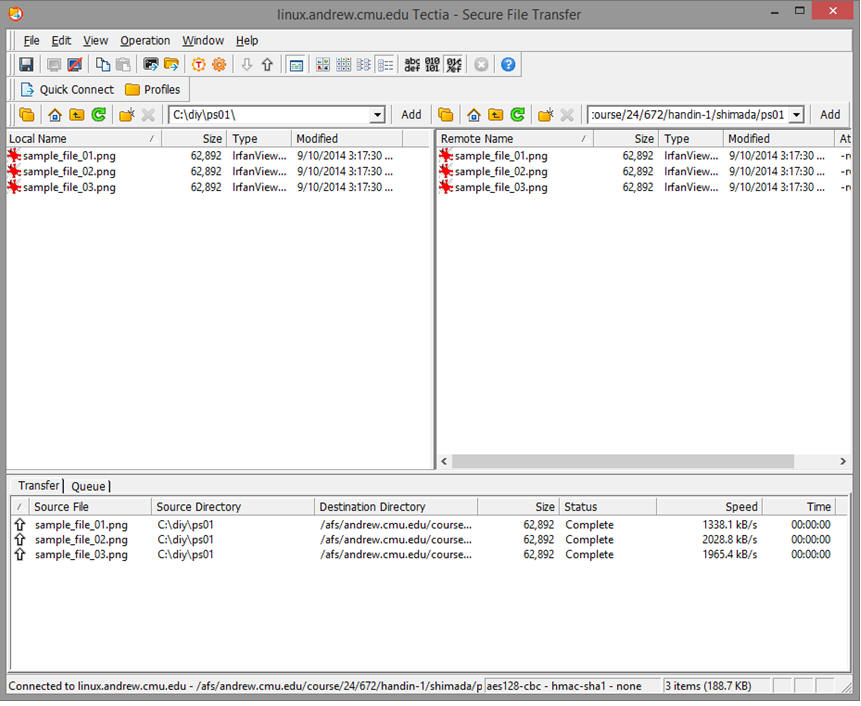The width and height of the screenshot is (861, 706).
Task: Click Add button beside remote path
Action: pos(830,115)
